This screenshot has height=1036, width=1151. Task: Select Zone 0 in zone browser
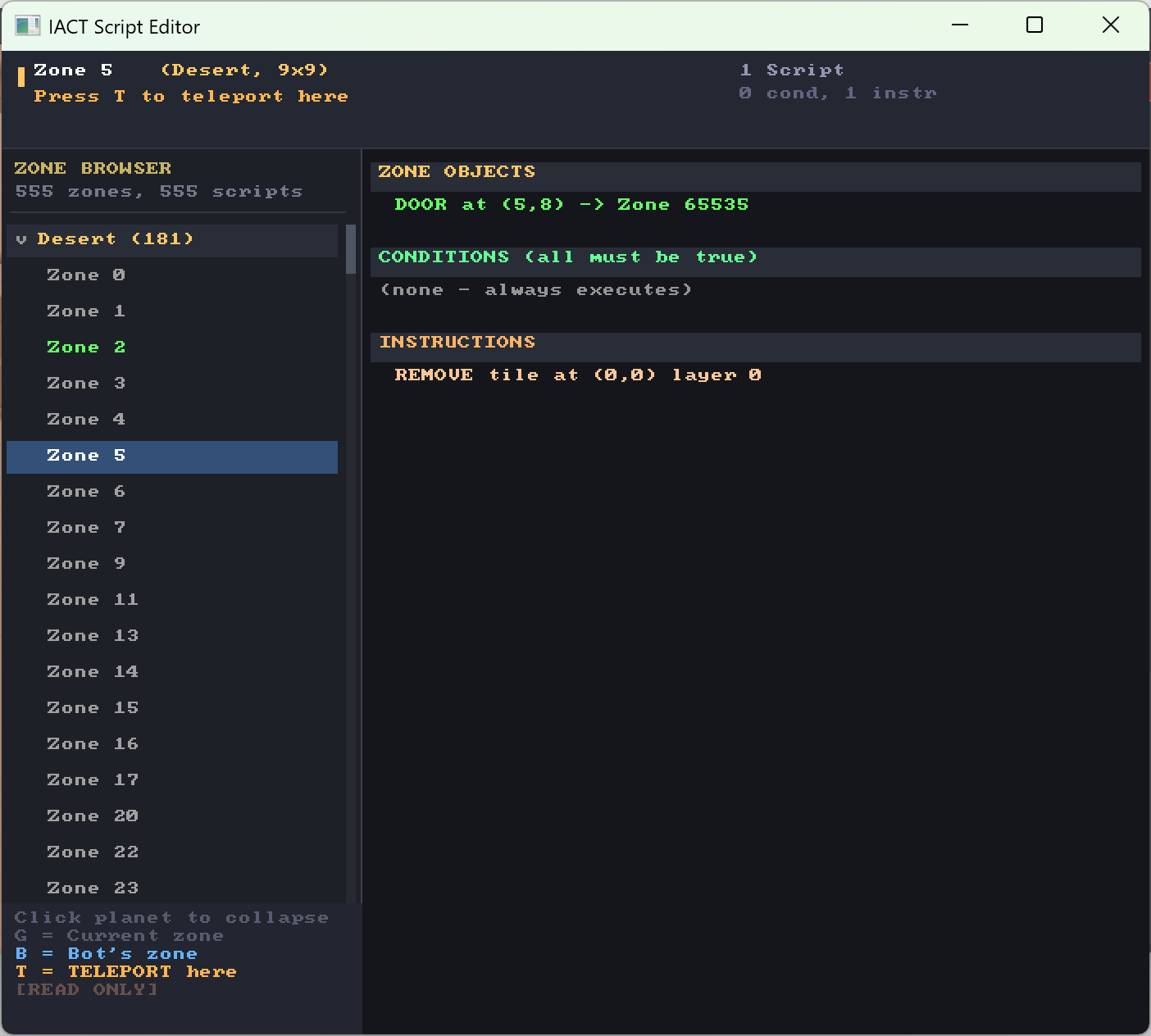click(x=172, y=275)
